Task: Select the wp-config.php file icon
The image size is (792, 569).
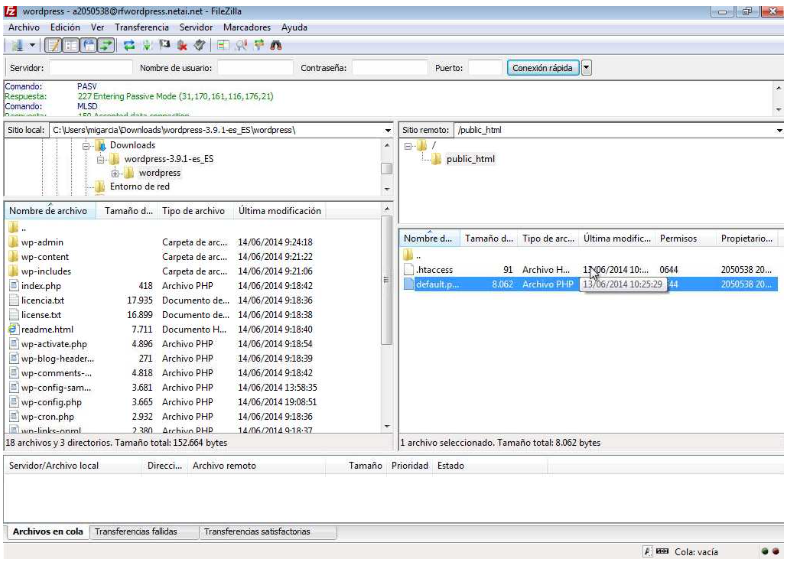Action: coord(14,402)
